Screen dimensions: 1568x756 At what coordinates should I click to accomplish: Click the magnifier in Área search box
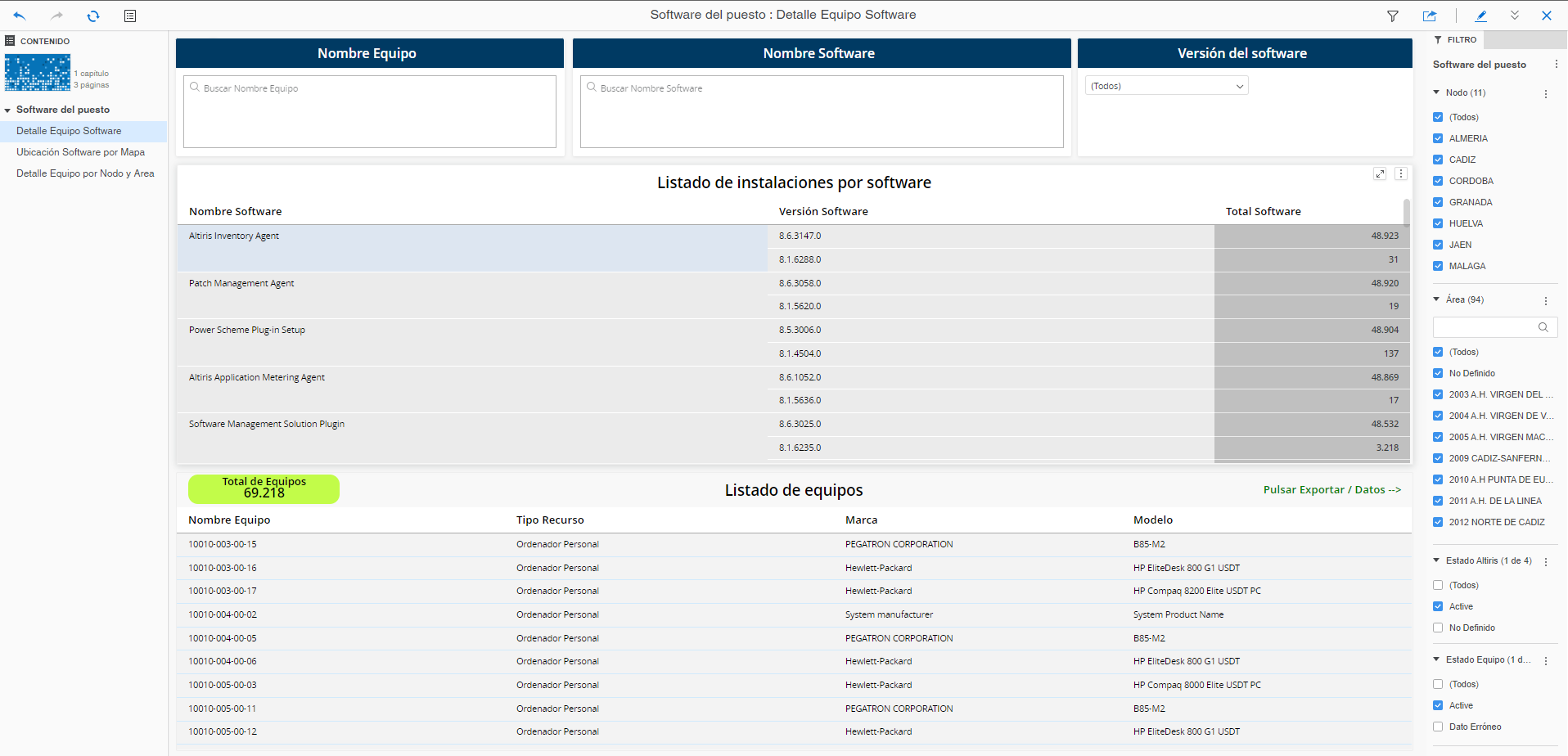(1543, 327)
